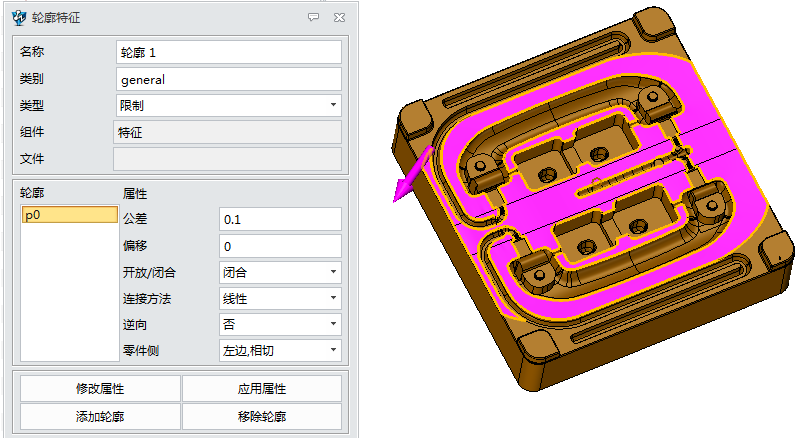Click the 组件 field showing 特征
Screen dimensions: 806x438
pyautogui.click(x=229, y=132)
